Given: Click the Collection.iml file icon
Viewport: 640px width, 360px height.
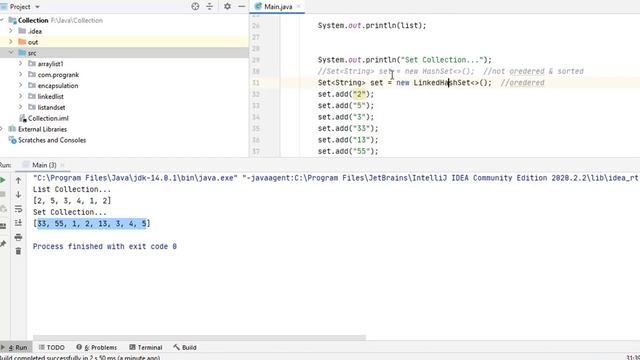Looking at the screenshot, I should 23,118.
